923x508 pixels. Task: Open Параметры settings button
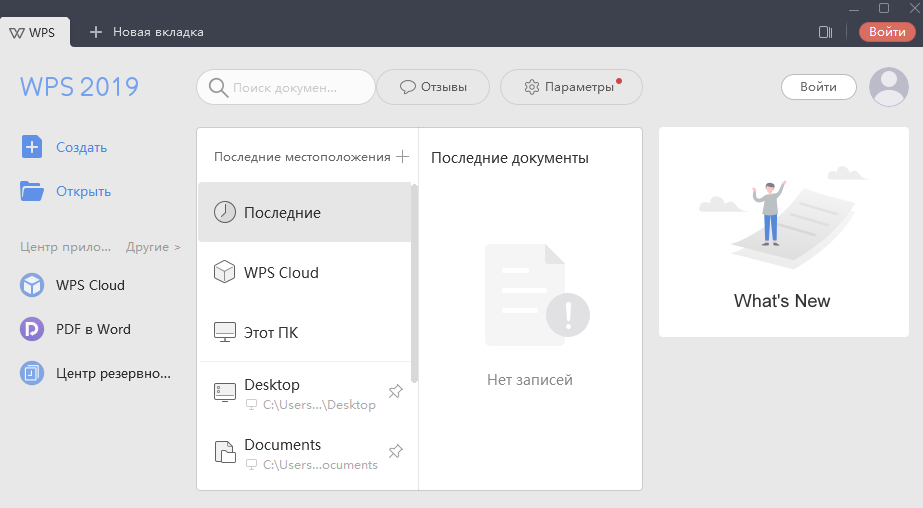coord(570,87)
